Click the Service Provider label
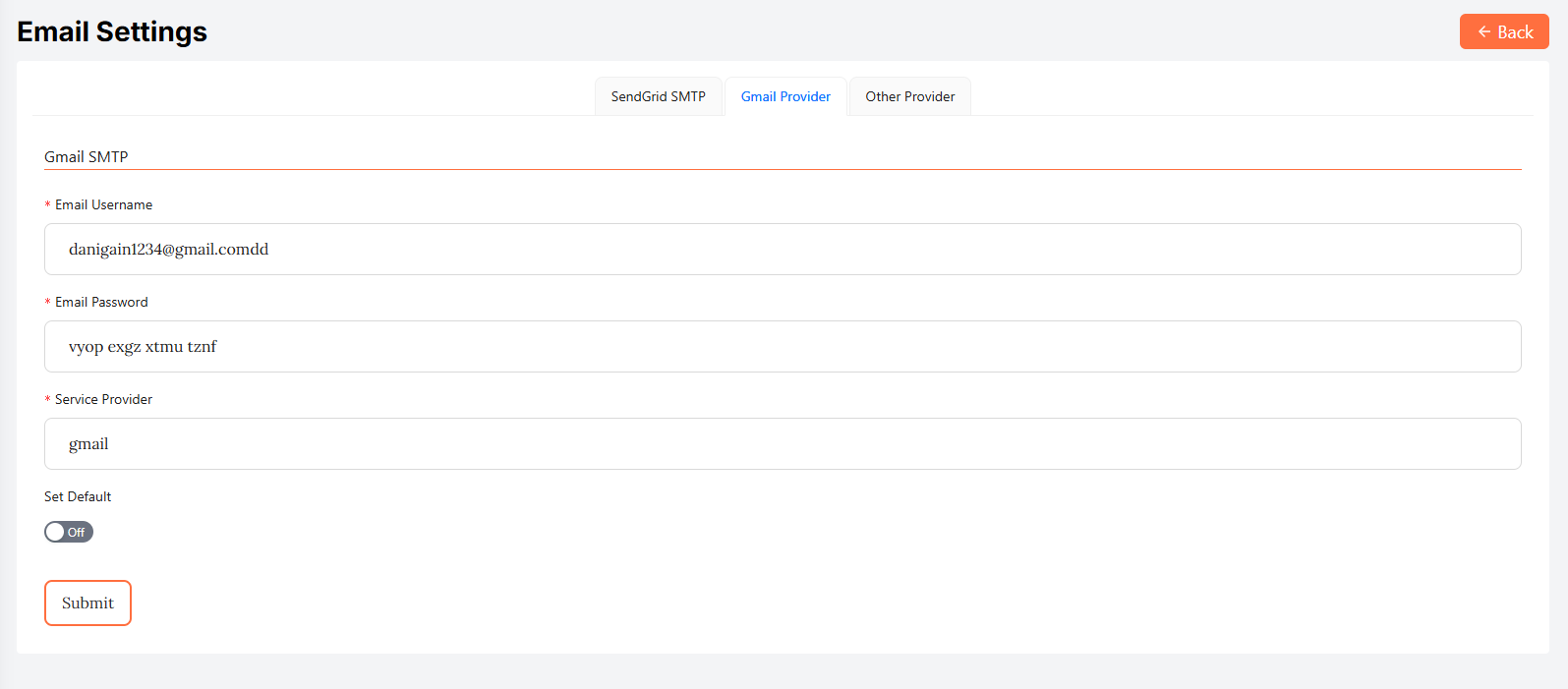 click(103, 399)
